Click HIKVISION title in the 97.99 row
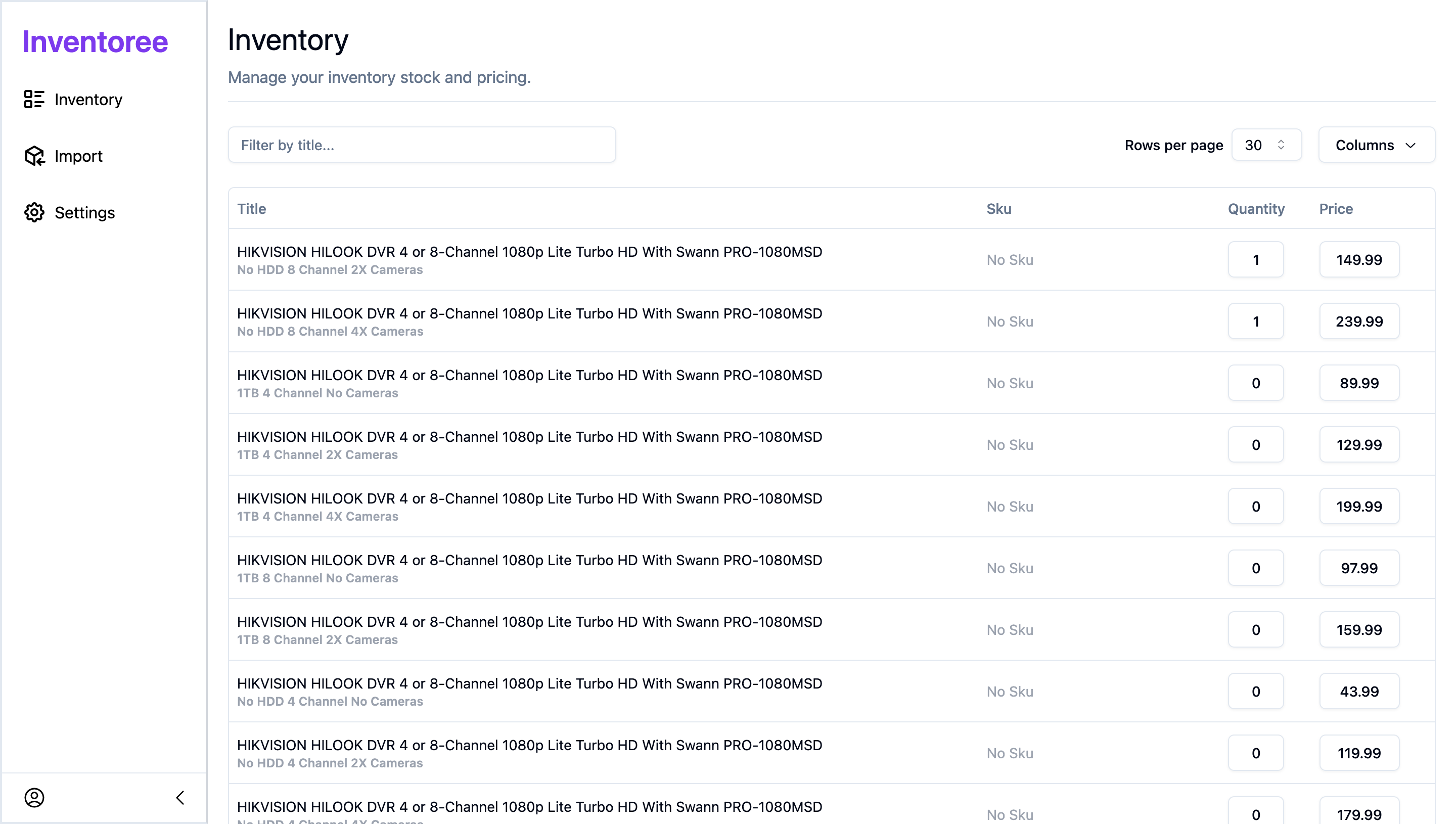 click(530, 560)
